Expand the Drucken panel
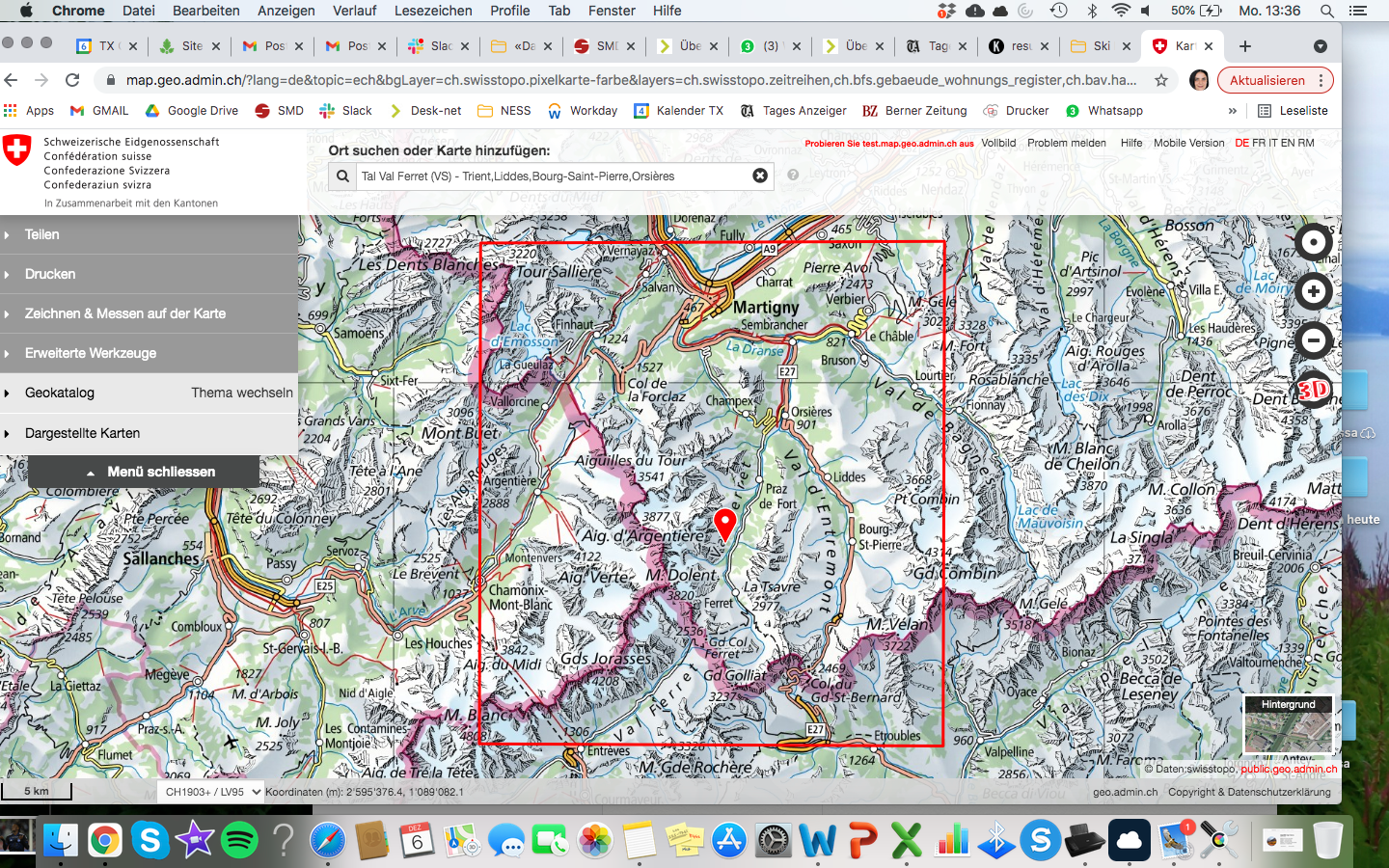The height and width of the screenshot is (868, 1389). click(x=50, y=274)
